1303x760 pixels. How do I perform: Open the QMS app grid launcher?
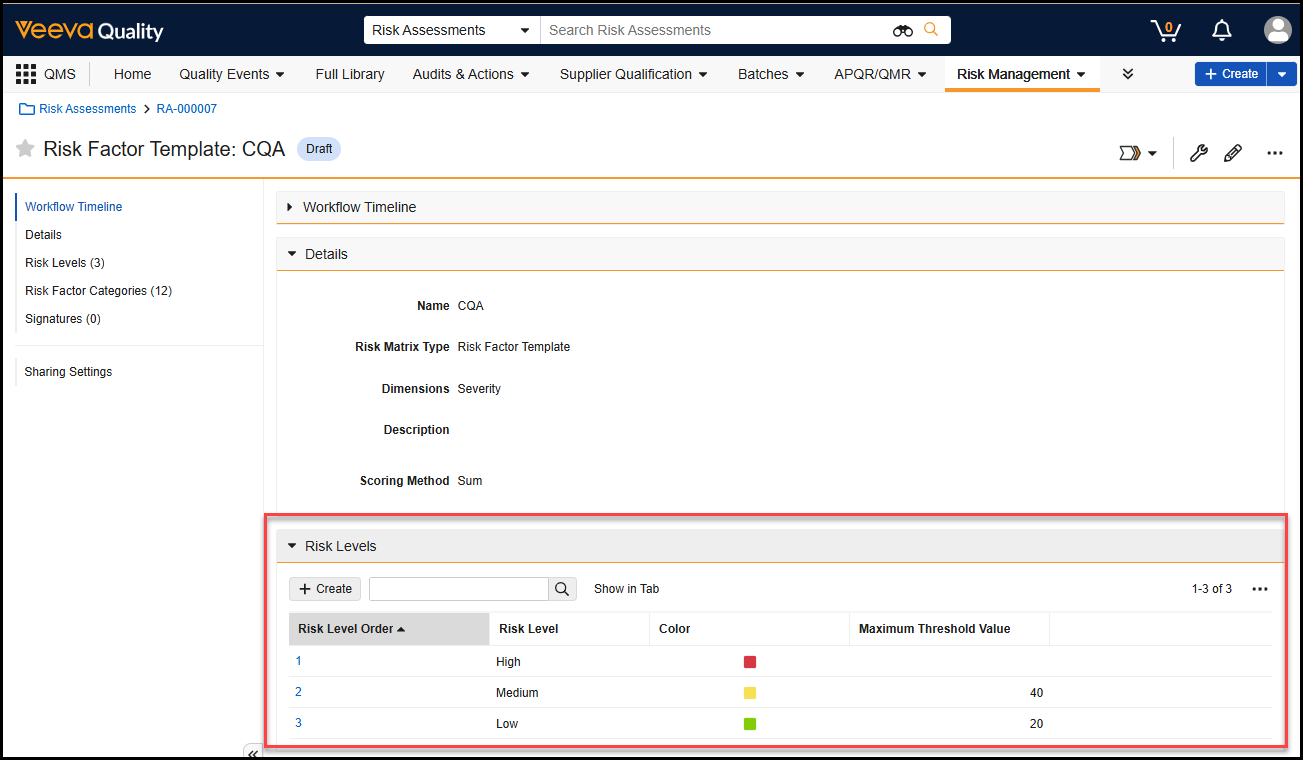coord(26,74)
